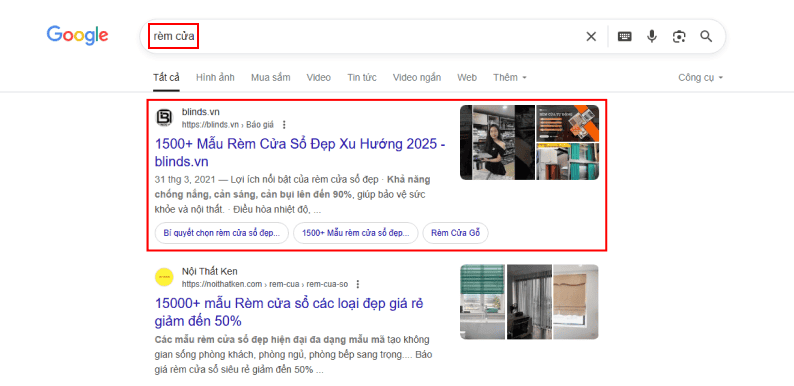Viewport: 794px width, 386px height.
Task: Click inside the search query text field
Action: pyautogui.click(x=365, y=36)
